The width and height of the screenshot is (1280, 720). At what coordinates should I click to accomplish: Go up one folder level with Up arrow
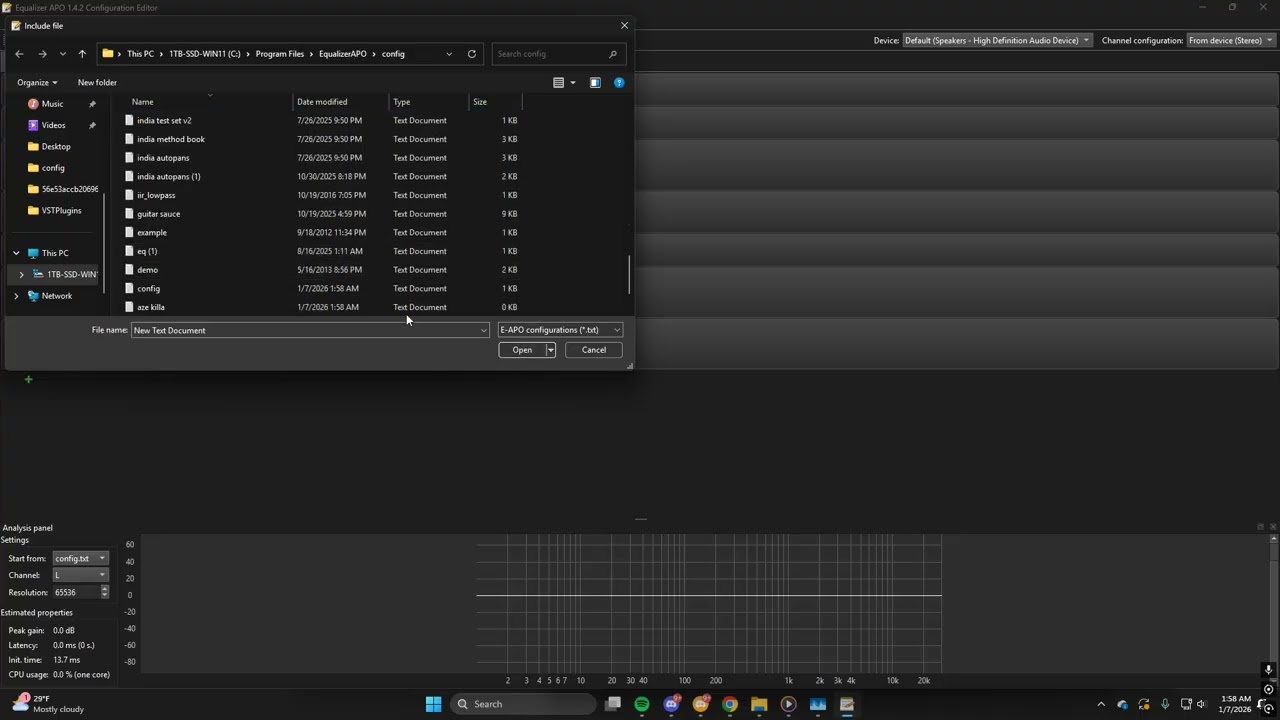click(x=82, y=54)
